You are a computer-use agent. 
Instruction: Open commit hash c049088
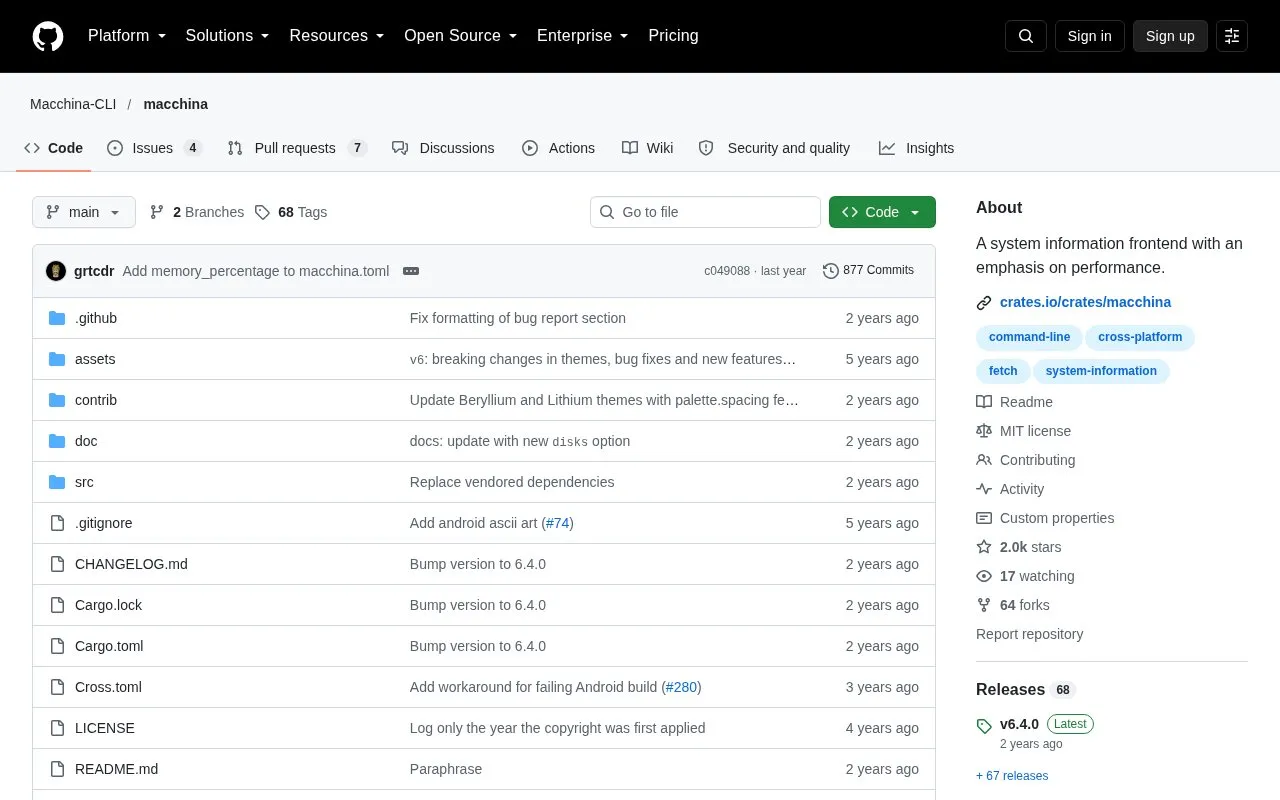727,271
